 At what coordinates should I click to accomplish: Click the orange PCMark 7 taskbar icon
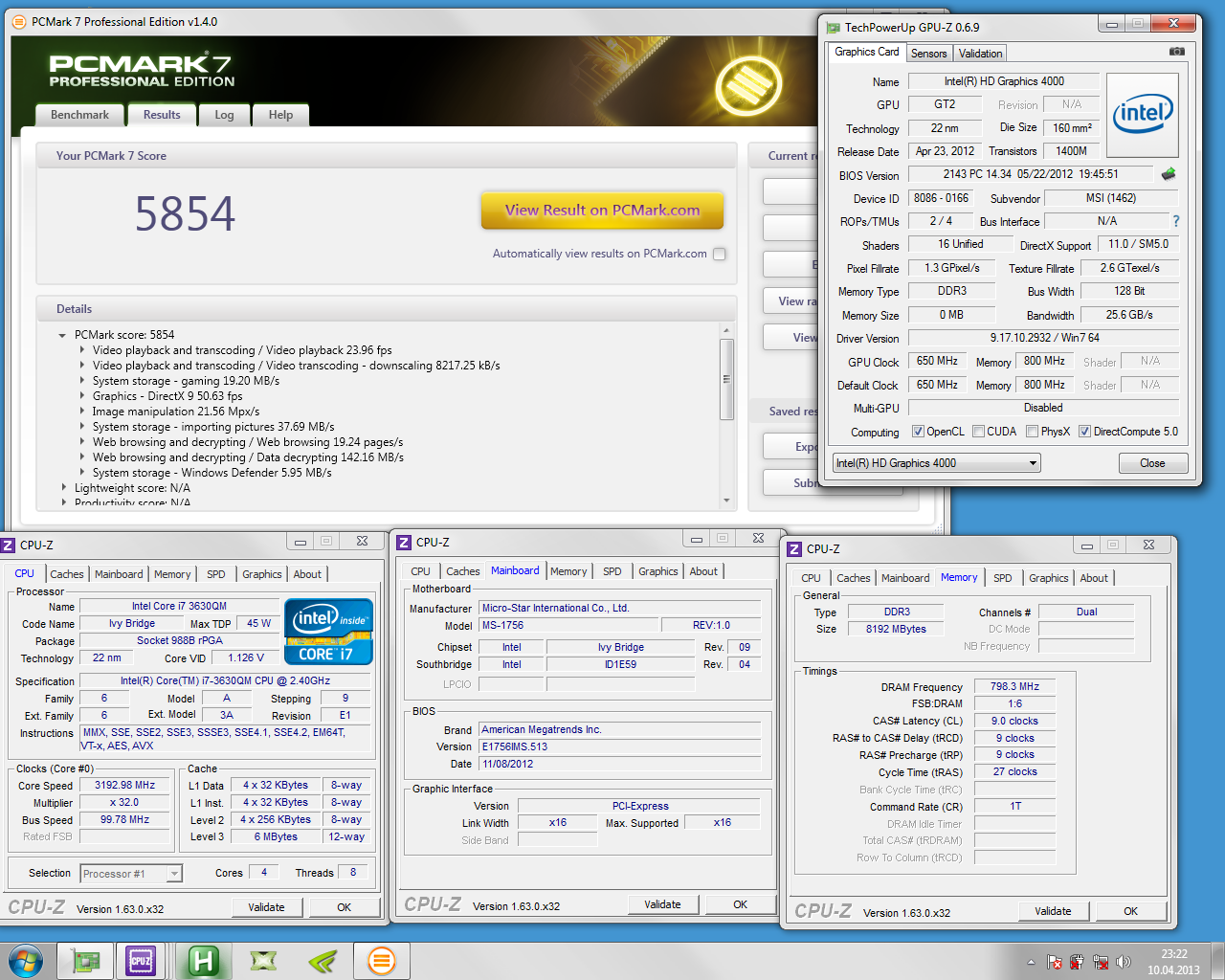pyautogui.click(x=381, y=961)
